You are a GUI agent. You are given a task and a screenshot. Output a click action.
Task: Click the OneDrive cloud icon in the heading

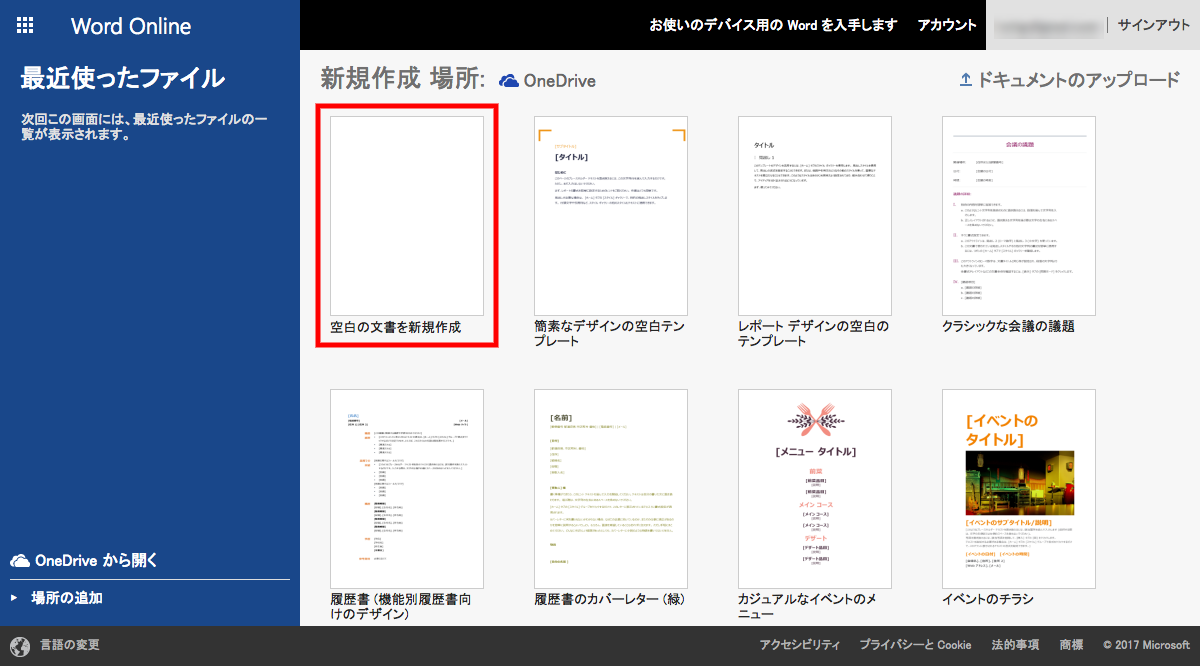pyautogui.click(x=509, y=80)
